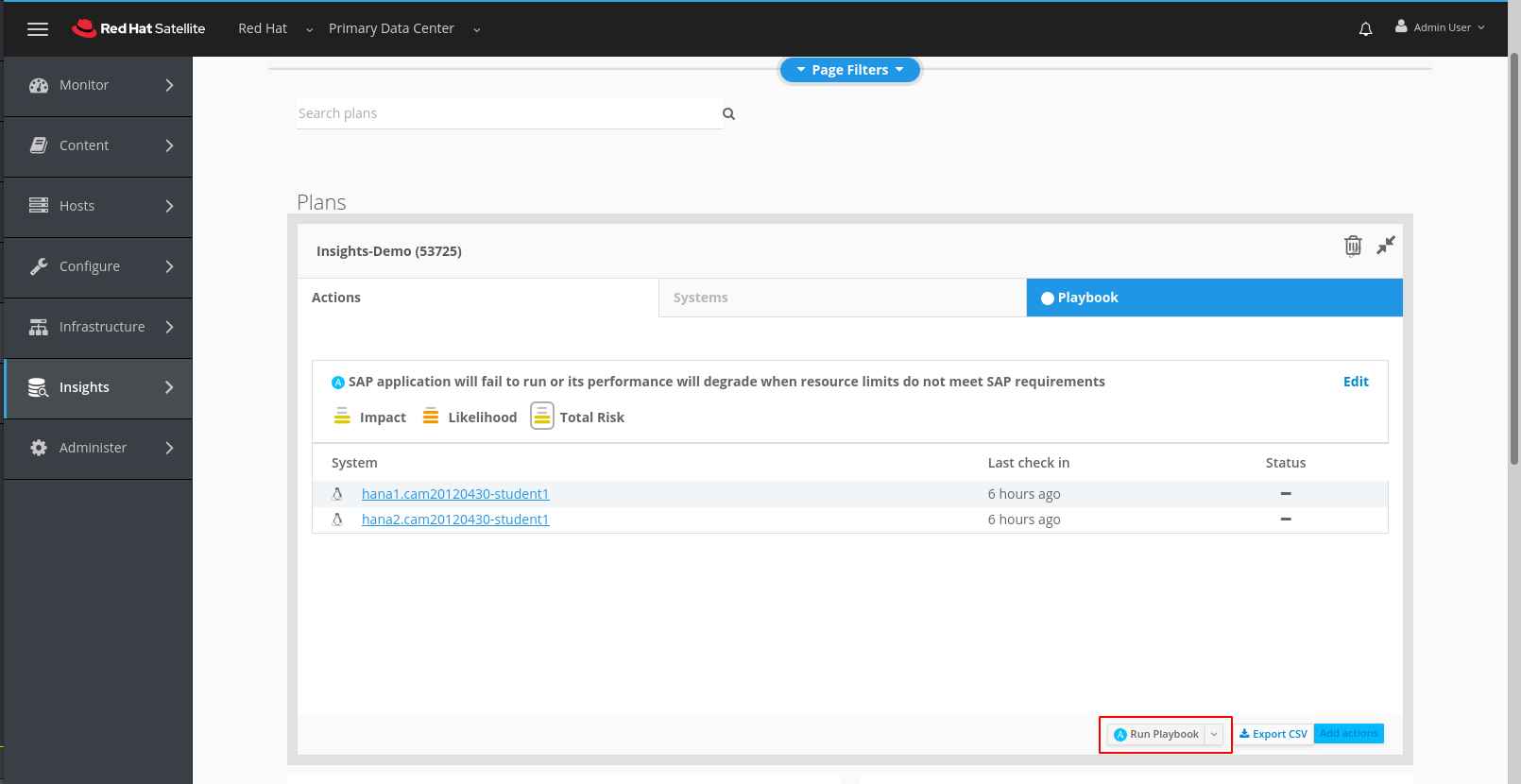Switch to the Systems tab
The width and height of the screenshot is (1521, 784).
click(843, 298)
